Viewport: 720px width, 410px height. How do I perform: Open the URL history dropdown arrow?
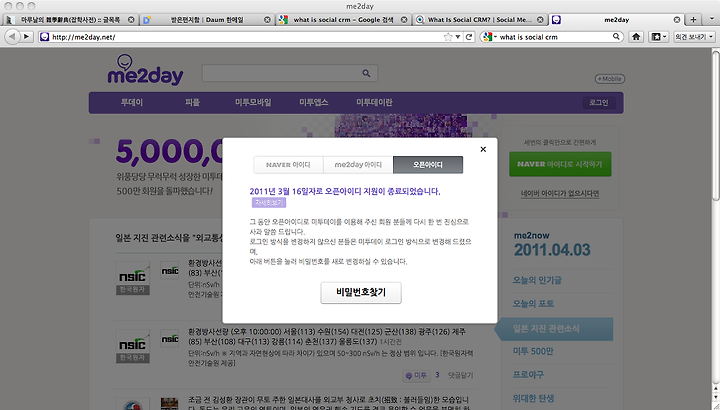pos(458,37)
